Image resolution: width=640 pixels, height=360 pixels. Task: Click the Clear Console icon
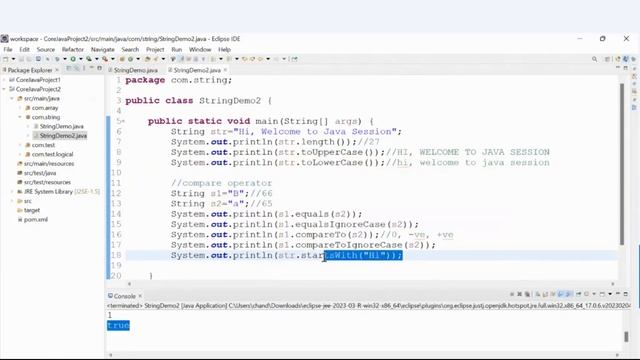click(538, 294)
